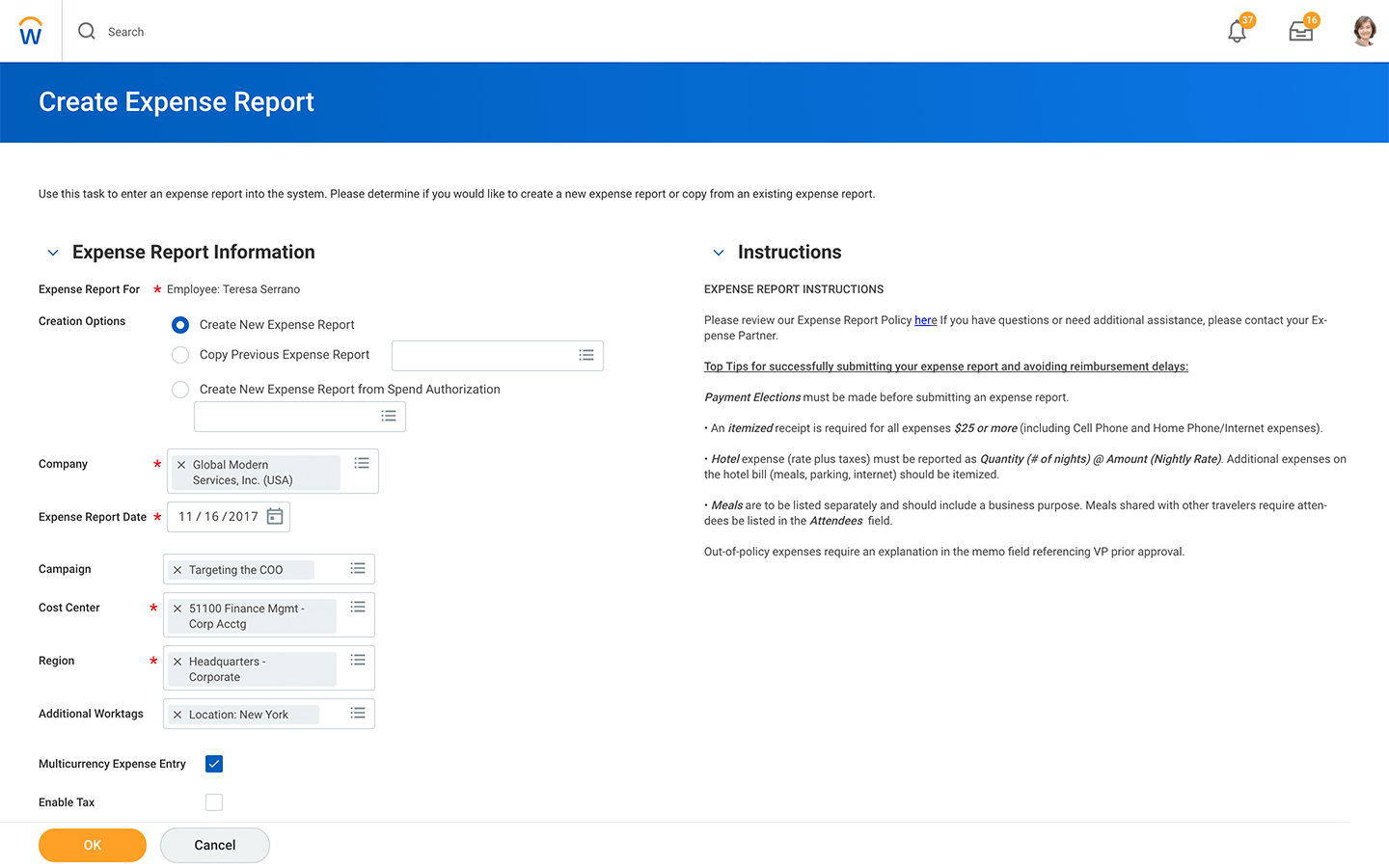This screenshot has width=1389, height=868.
Task: Choose Create New Expense Report from Spend Authorization
Action: 180,390
